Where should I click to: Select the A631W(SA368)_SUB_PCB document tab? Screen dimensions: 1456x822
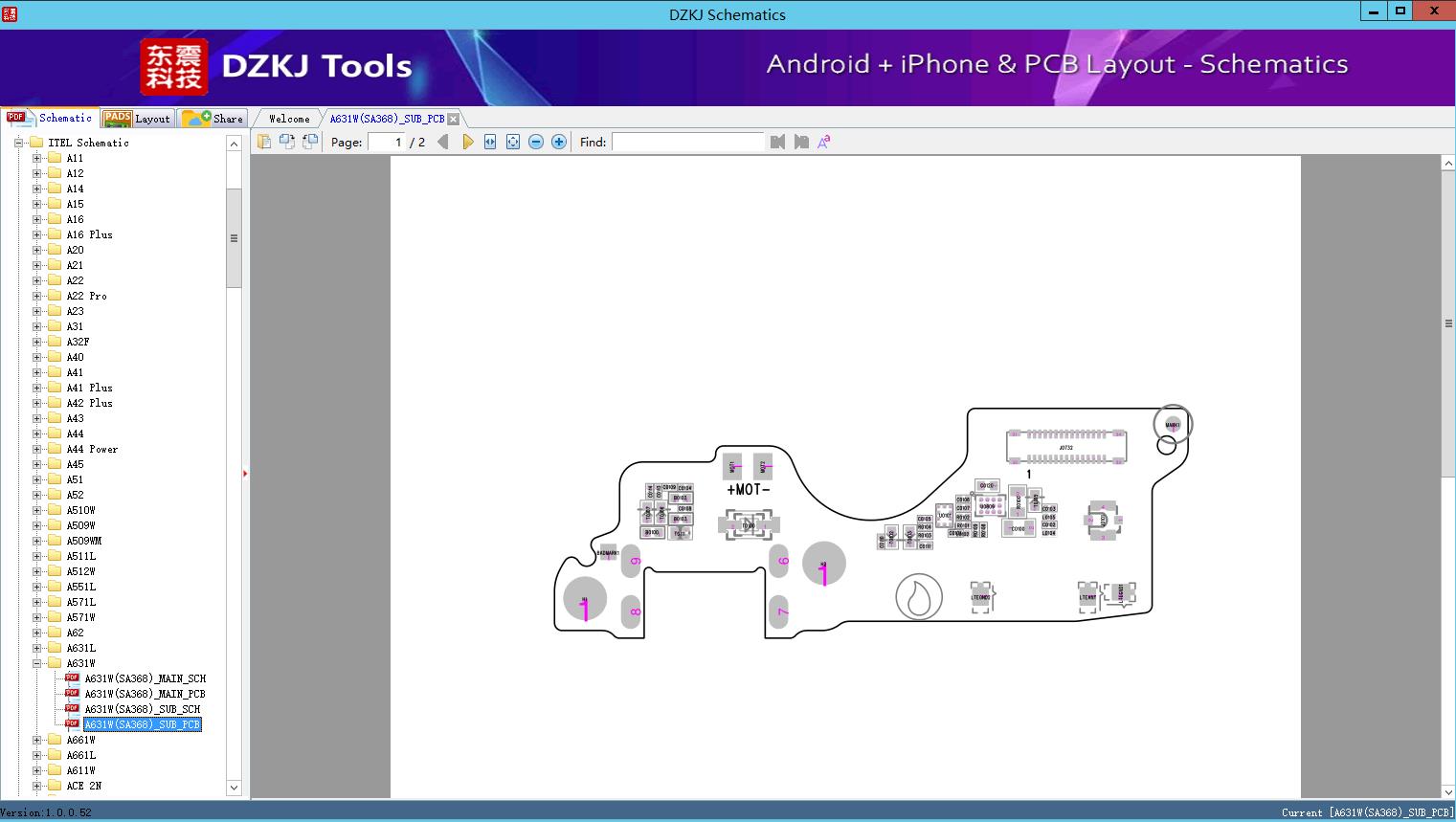point(387,119)
